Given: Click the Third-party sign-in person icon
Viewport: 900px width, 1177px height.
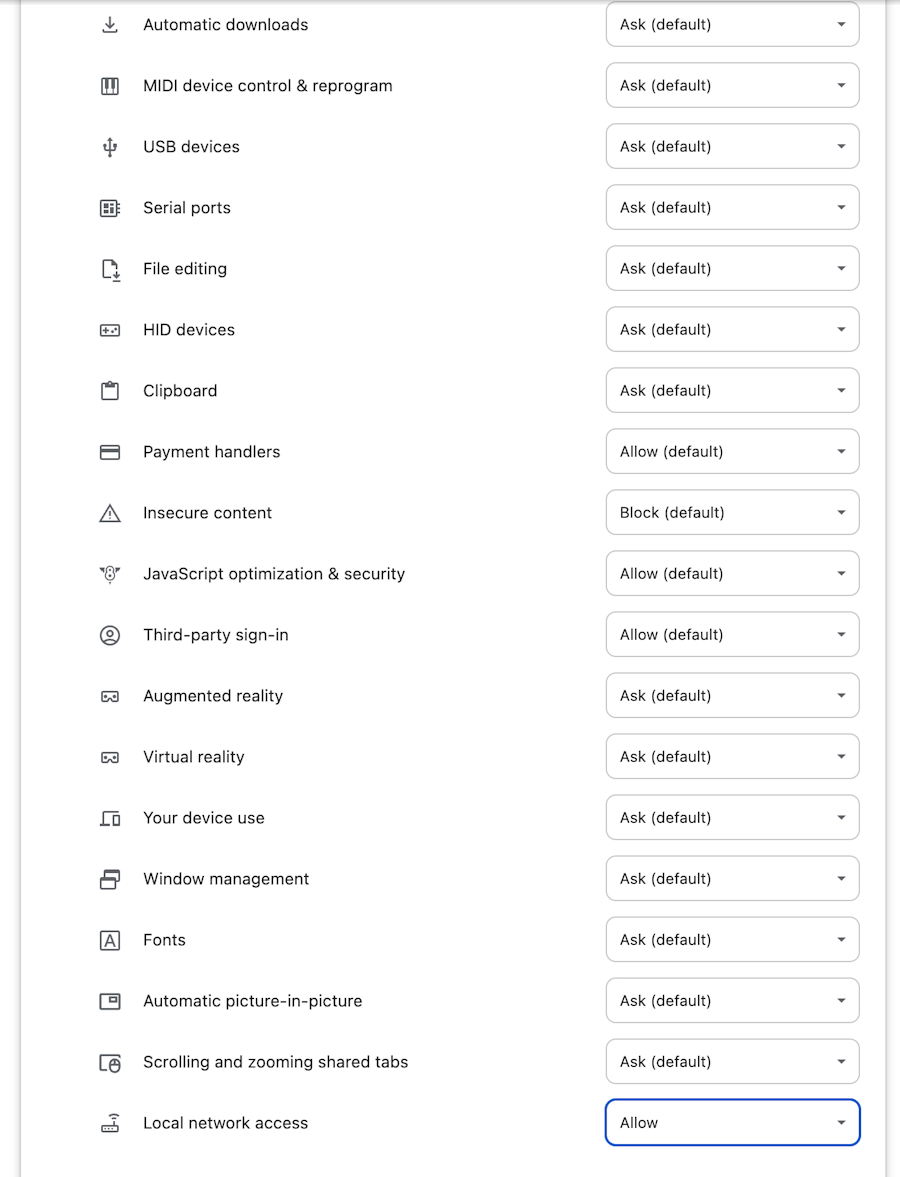Looking at the screenshot, I should (110, 635).
